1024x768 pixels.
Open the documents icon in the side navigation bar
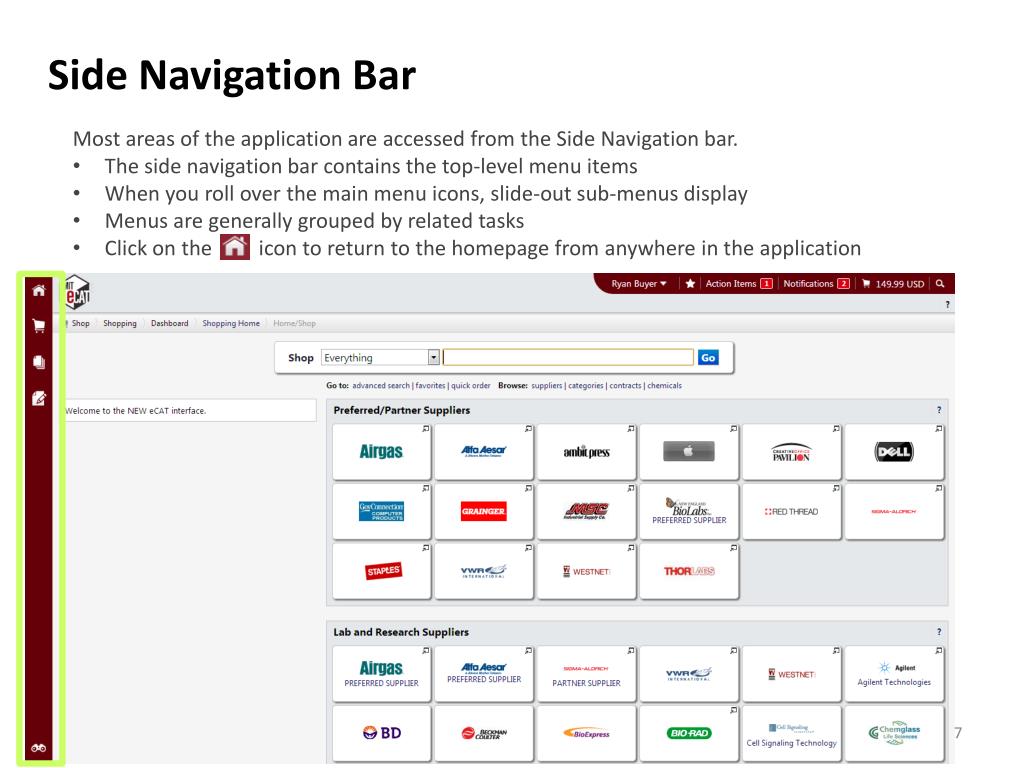click(39, 362)
